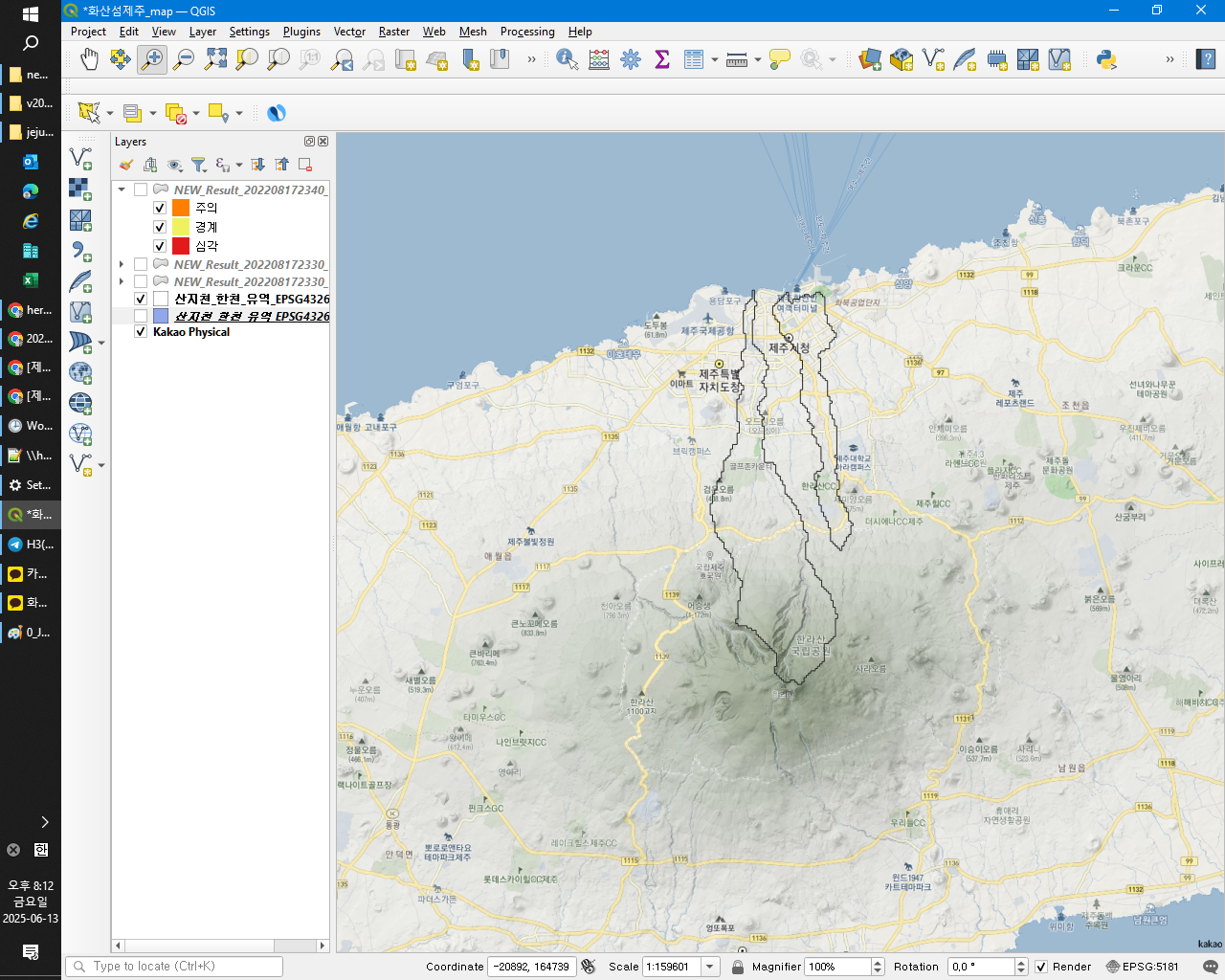Activate the Identify Features tool
This screenshot has width=1225, height=980.
click(567, 59)
